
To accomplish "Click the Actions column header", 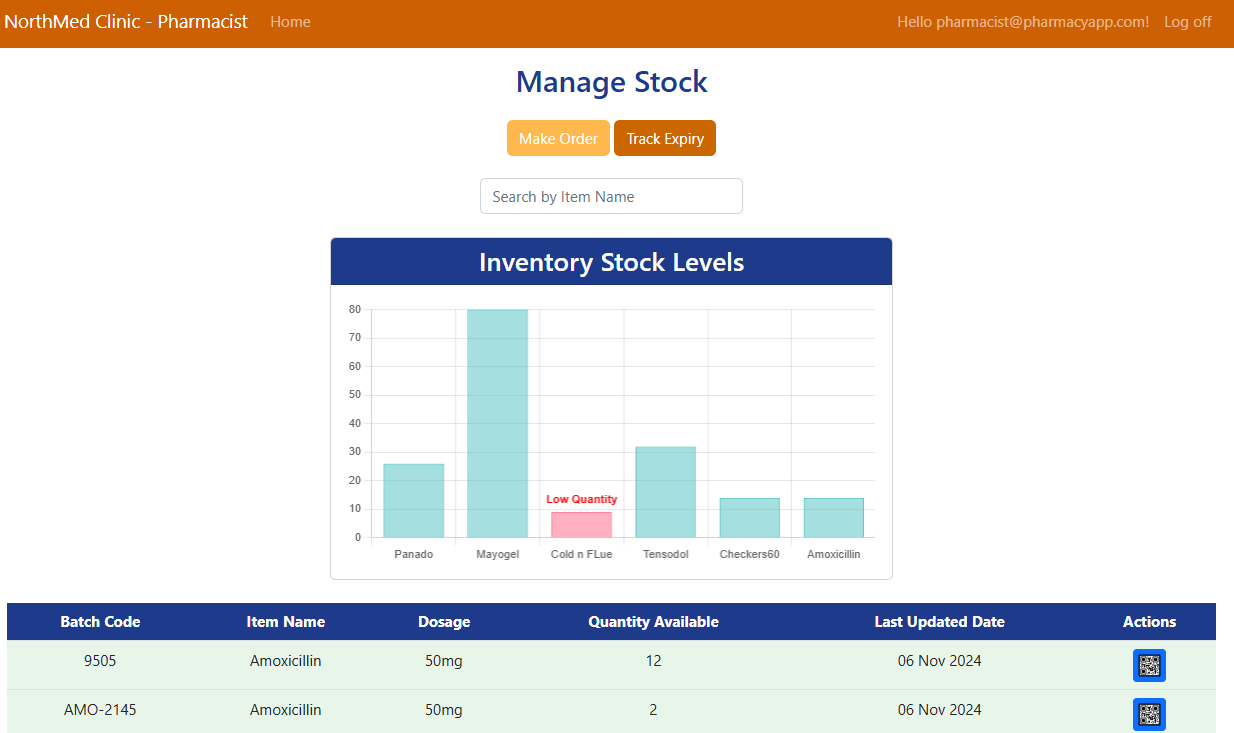I will click(1149, 621).
